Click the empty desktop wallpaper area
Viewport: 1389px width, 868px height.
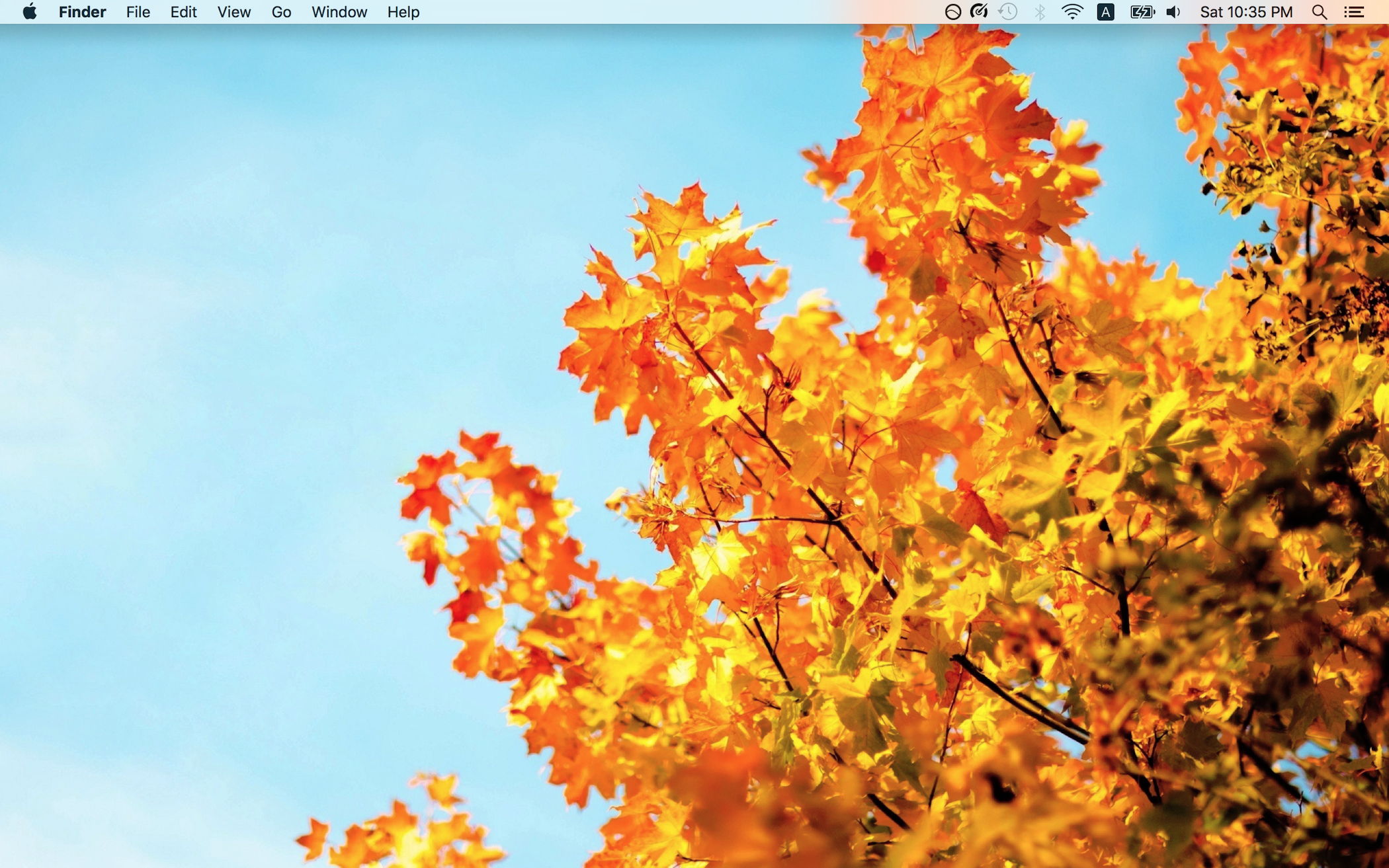232,397
